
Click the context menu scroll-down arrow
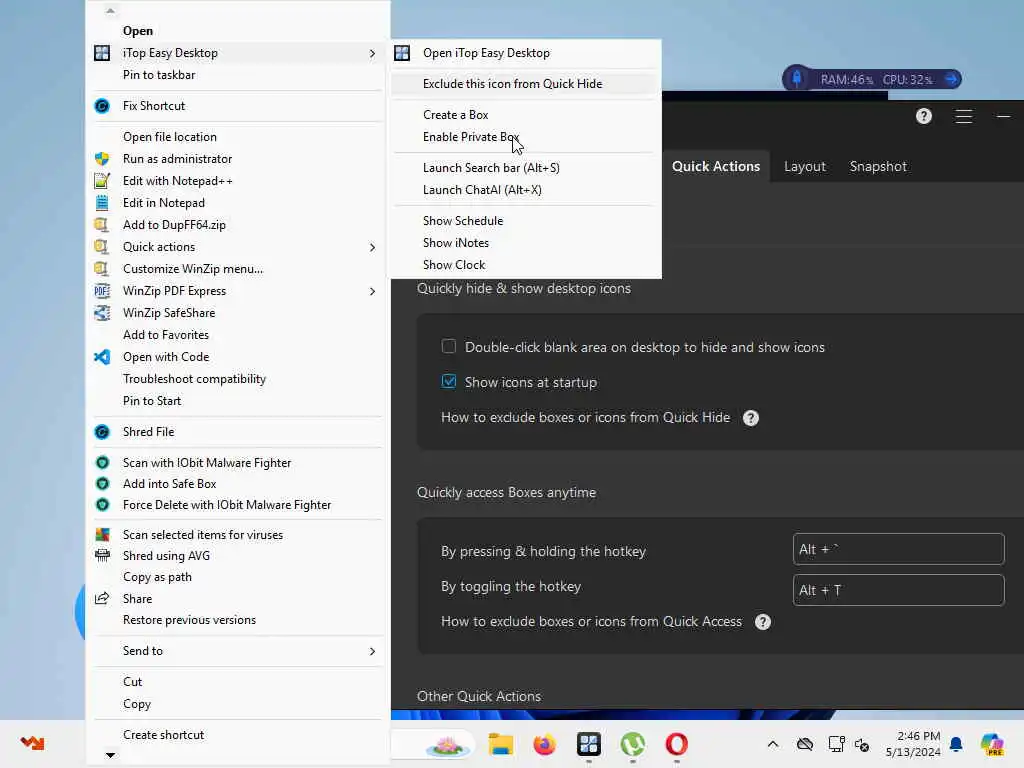pos(110,756)
